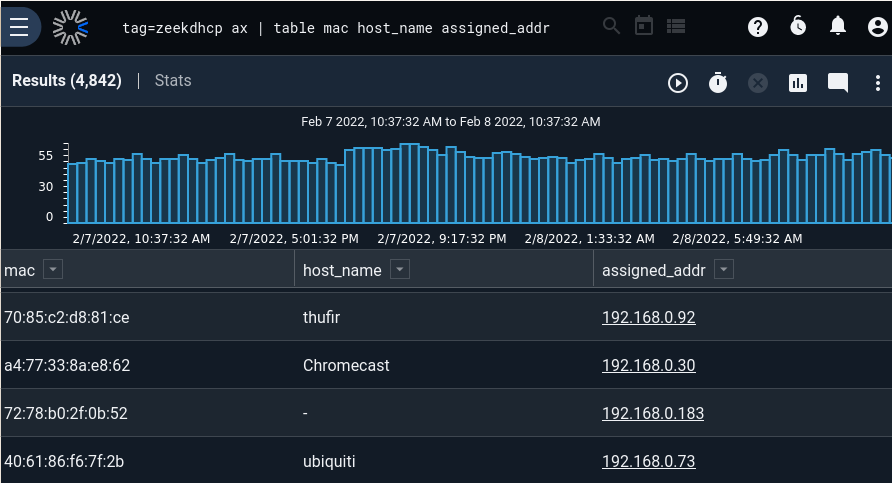Open the comment notes icon

click(837, 83)
